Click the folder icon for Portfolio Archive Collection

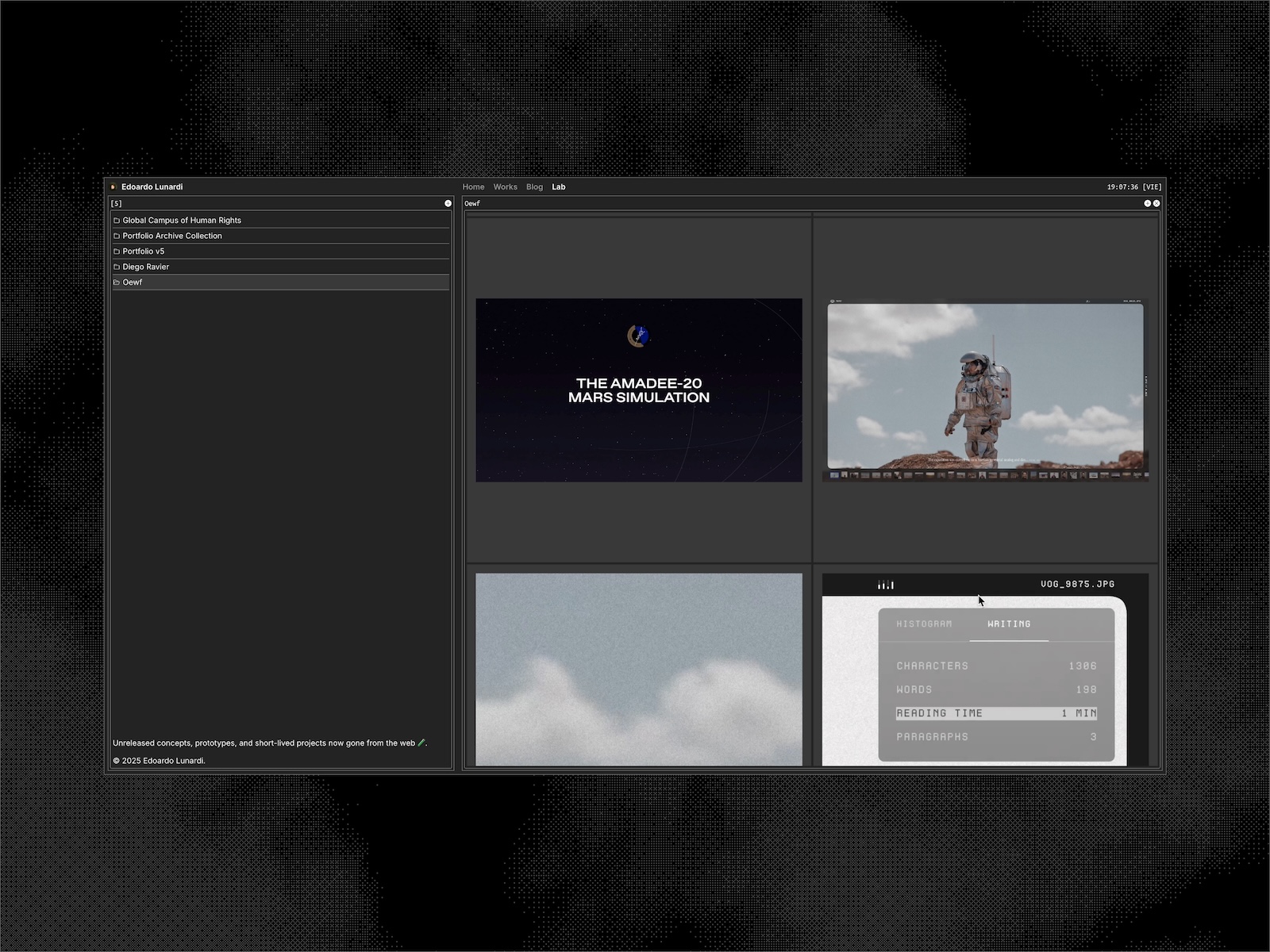(x=117, y=236)
